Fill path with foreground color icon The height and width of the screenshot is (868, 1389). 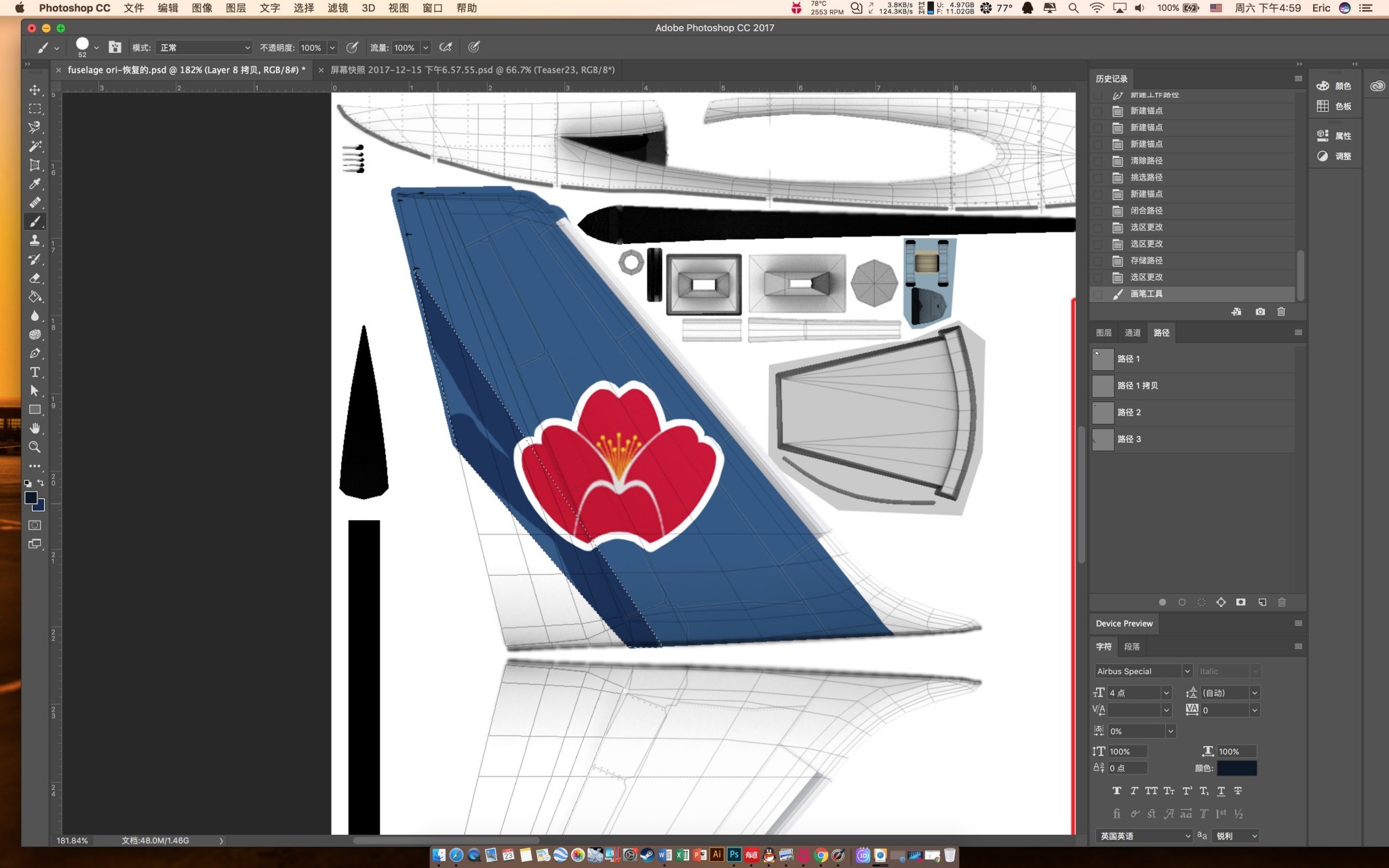[1162, 602]
